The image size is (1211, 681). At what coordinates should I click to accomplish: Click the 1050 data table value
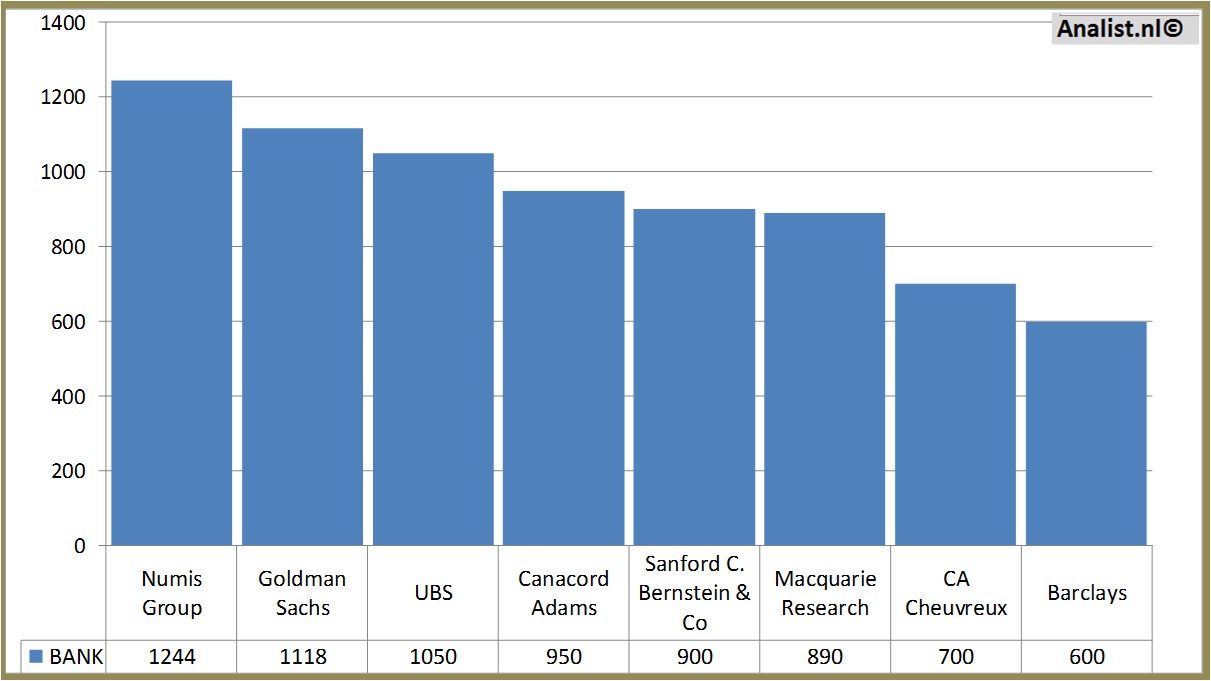click(x=433, y=657)
